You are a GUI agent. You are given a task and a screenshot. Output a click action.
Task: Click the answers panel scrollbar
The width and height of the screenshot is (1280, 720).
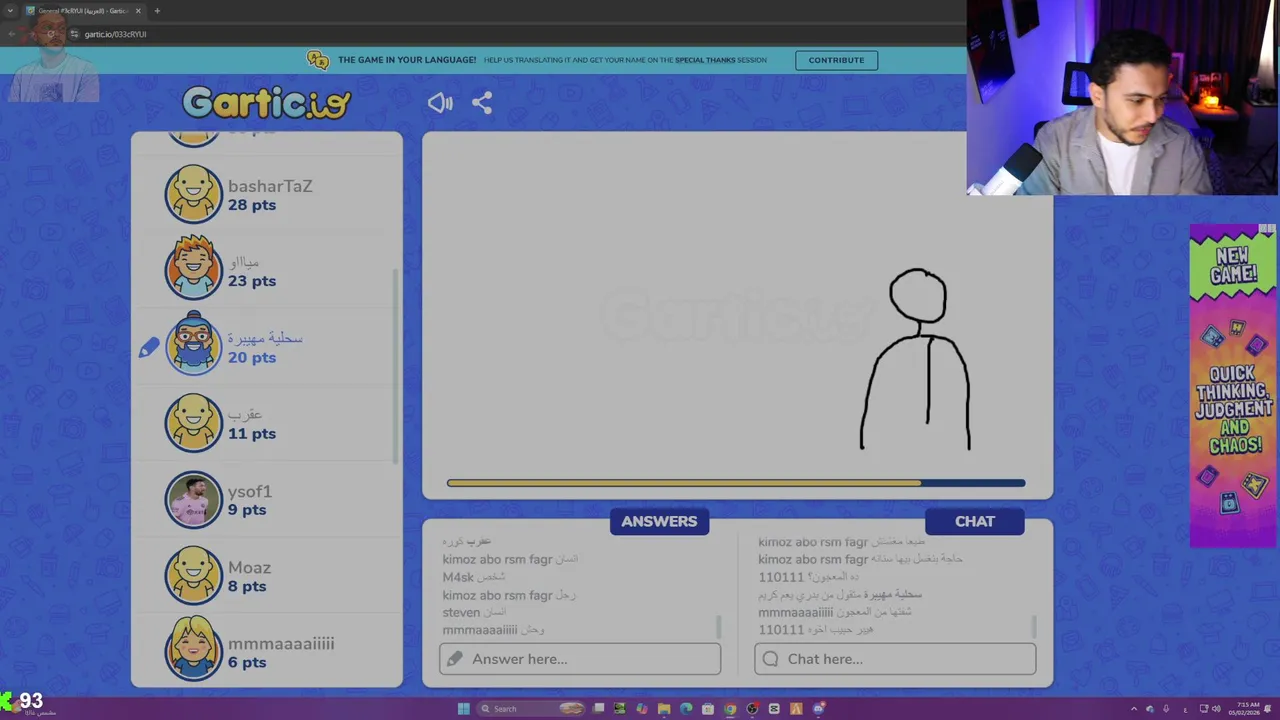[719, 627]
